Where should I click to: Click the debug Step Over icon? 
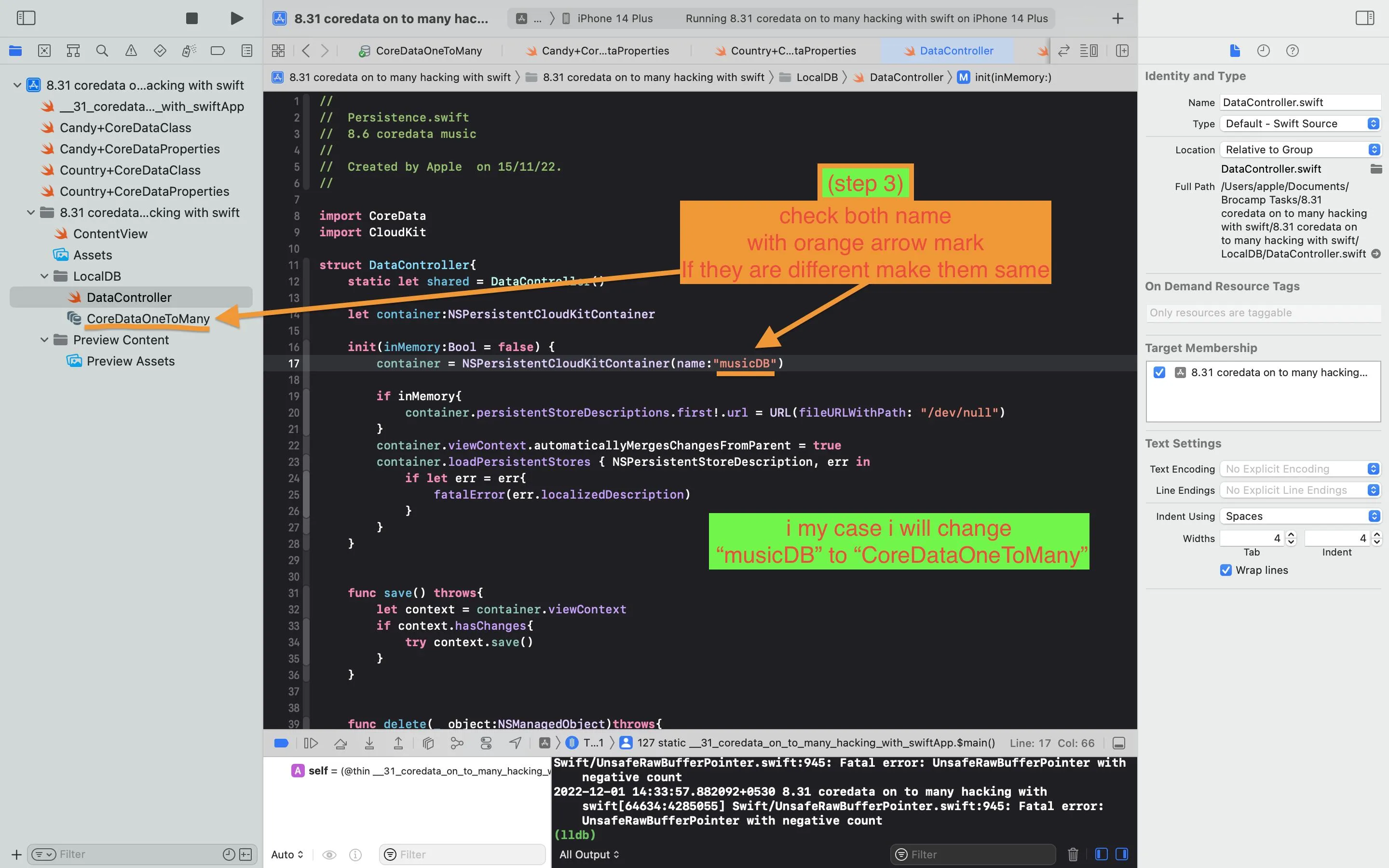point(340,743)
